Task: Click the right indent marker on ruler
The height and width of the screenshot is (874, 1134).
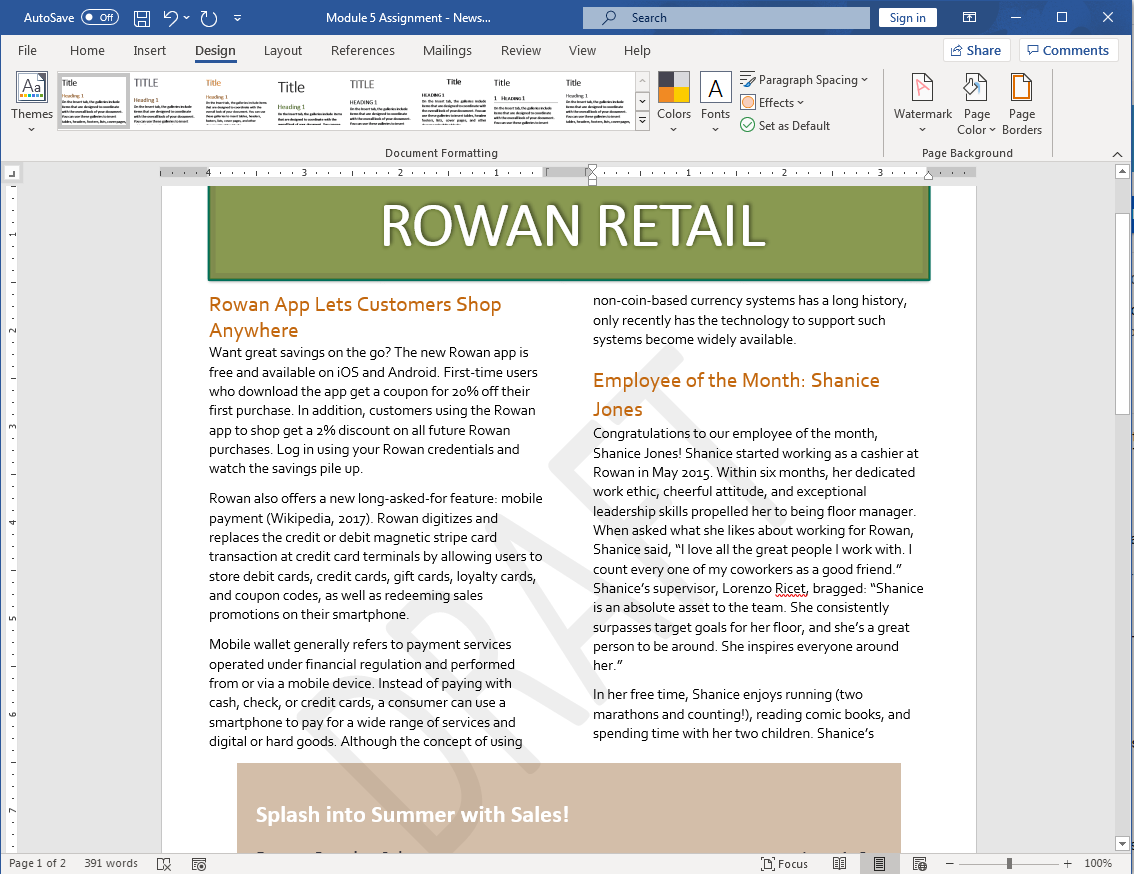Action: click(x=928, y=174)
